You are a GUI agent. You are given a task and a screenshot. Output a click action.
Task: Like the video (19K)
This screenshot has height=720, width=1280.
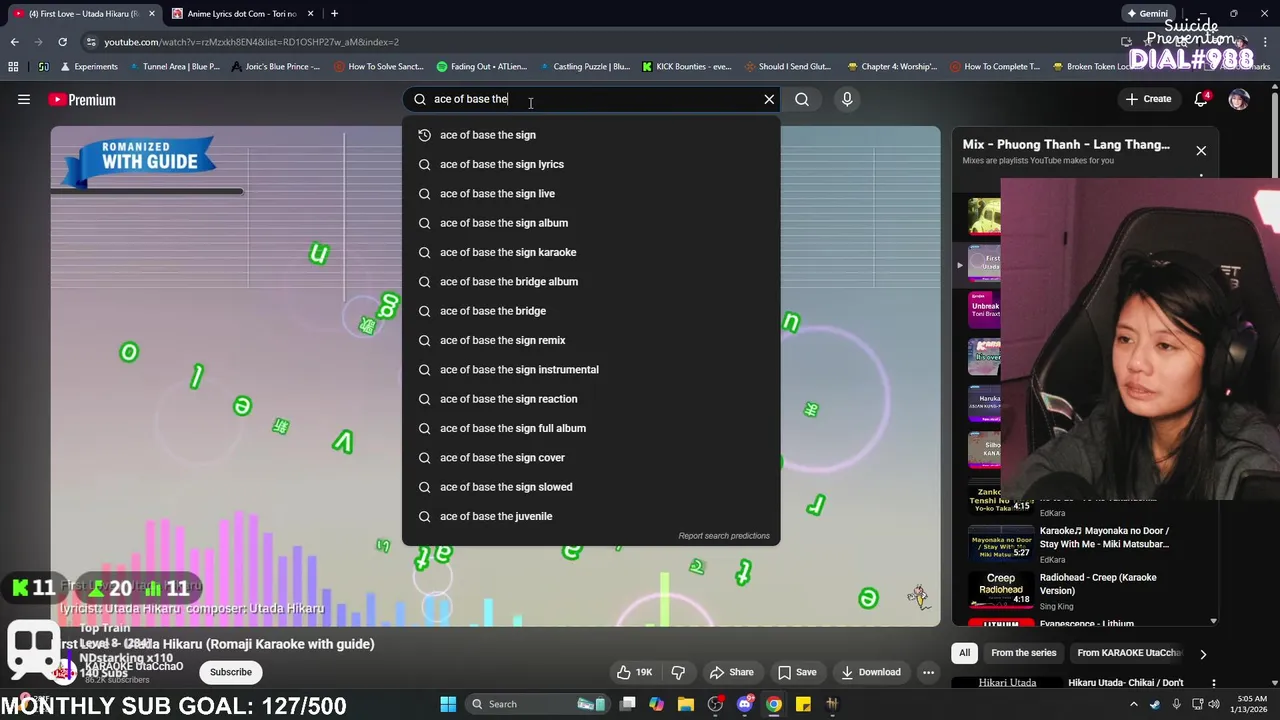(634, 672)
